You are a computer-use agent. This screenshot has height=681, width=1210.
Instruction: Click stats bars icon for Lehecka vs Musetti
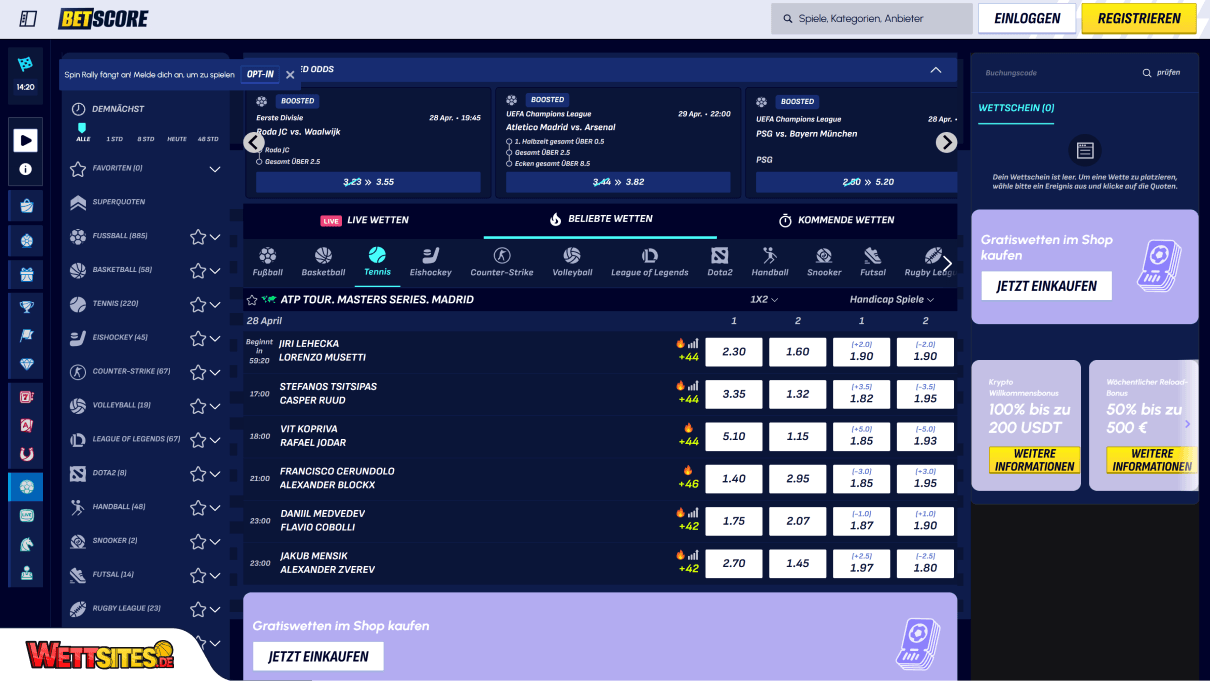pos(693,343)
